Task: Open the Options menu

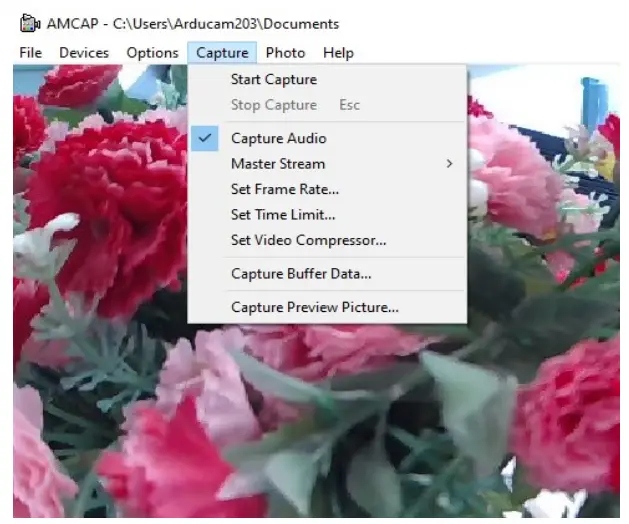Action: pos(152,53)
